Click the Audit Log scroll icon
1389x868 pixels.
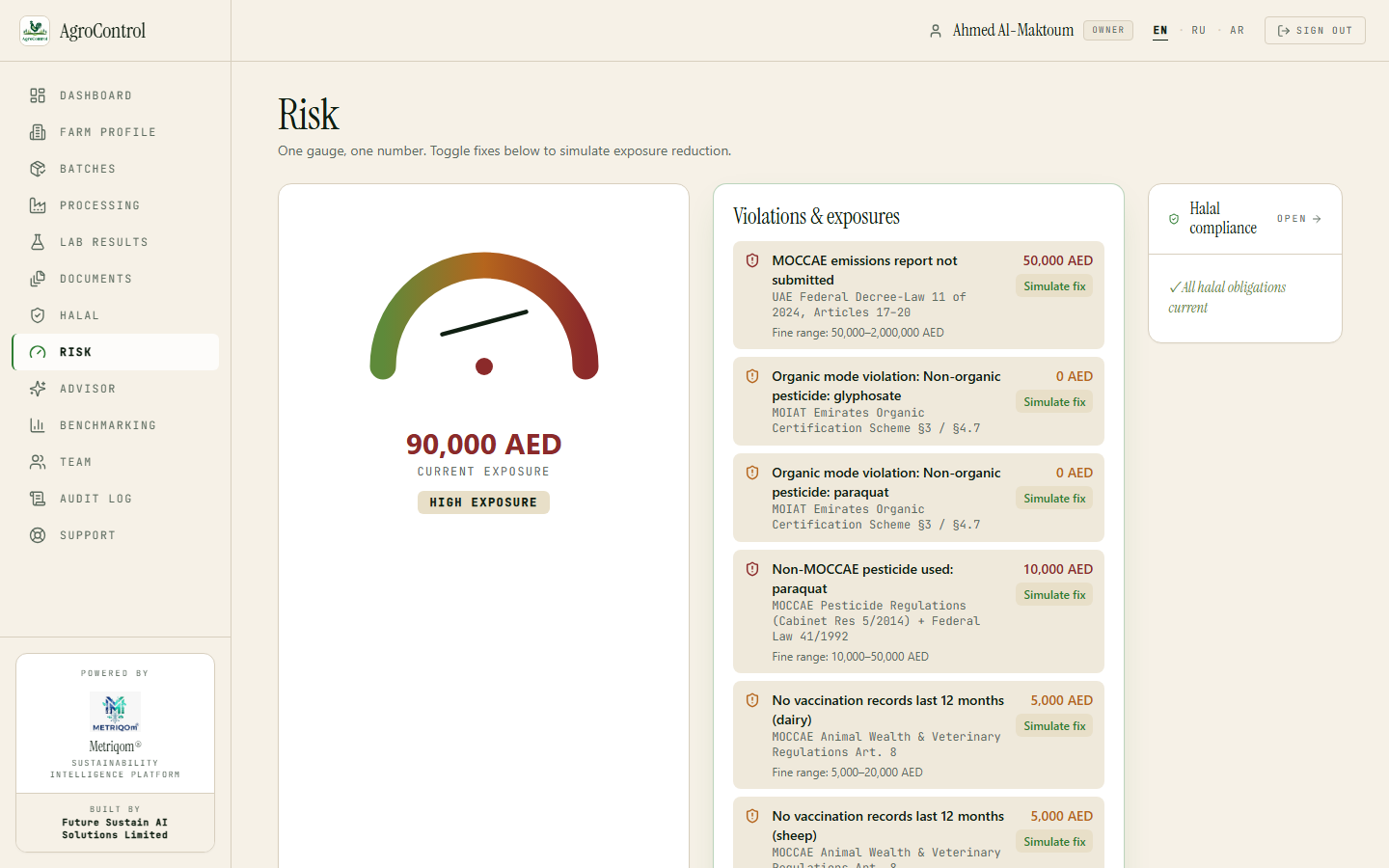pos(38,499)
